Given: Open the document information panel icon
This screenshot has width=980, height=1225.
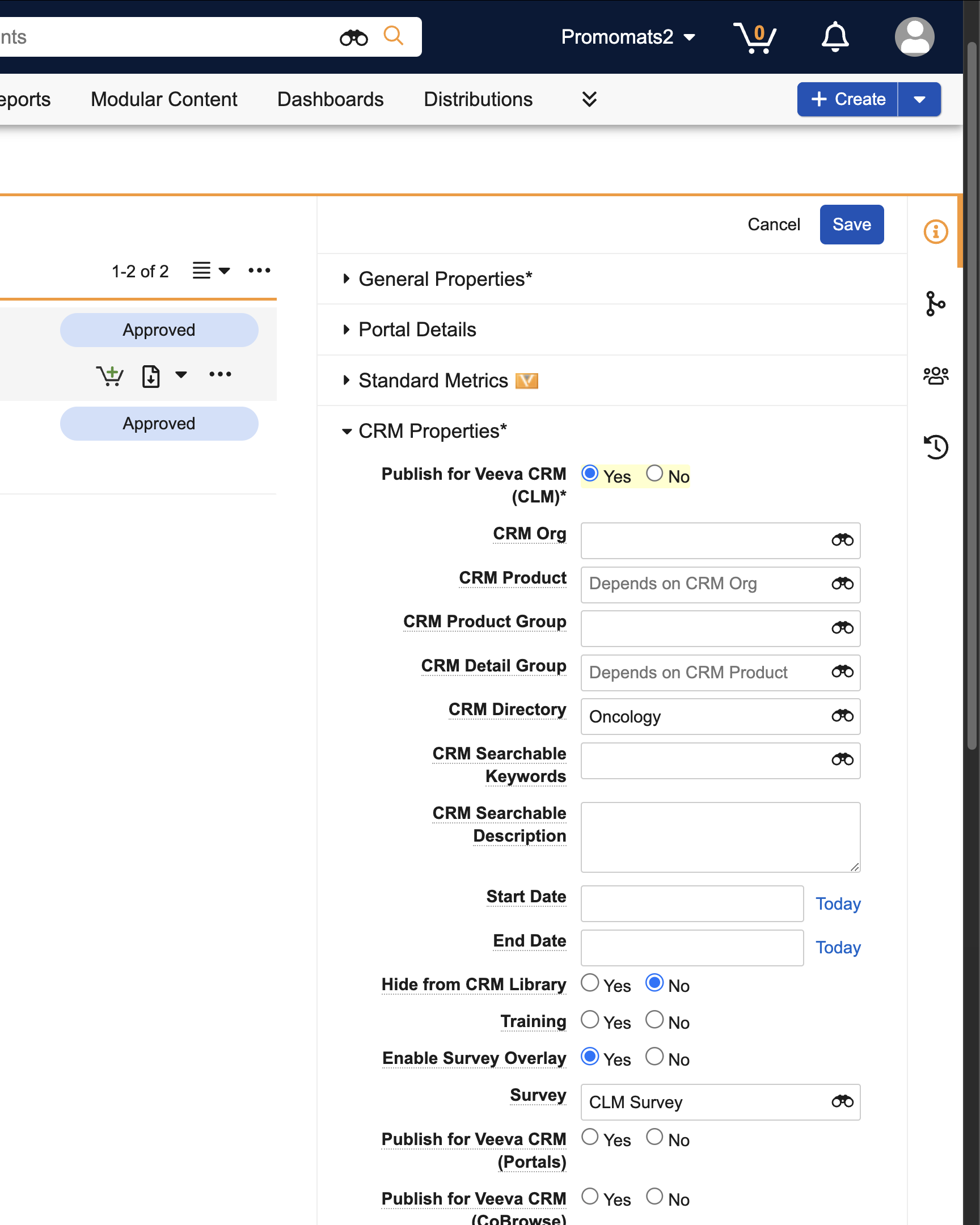Looking at the screenshot, I should coord(935,232).
